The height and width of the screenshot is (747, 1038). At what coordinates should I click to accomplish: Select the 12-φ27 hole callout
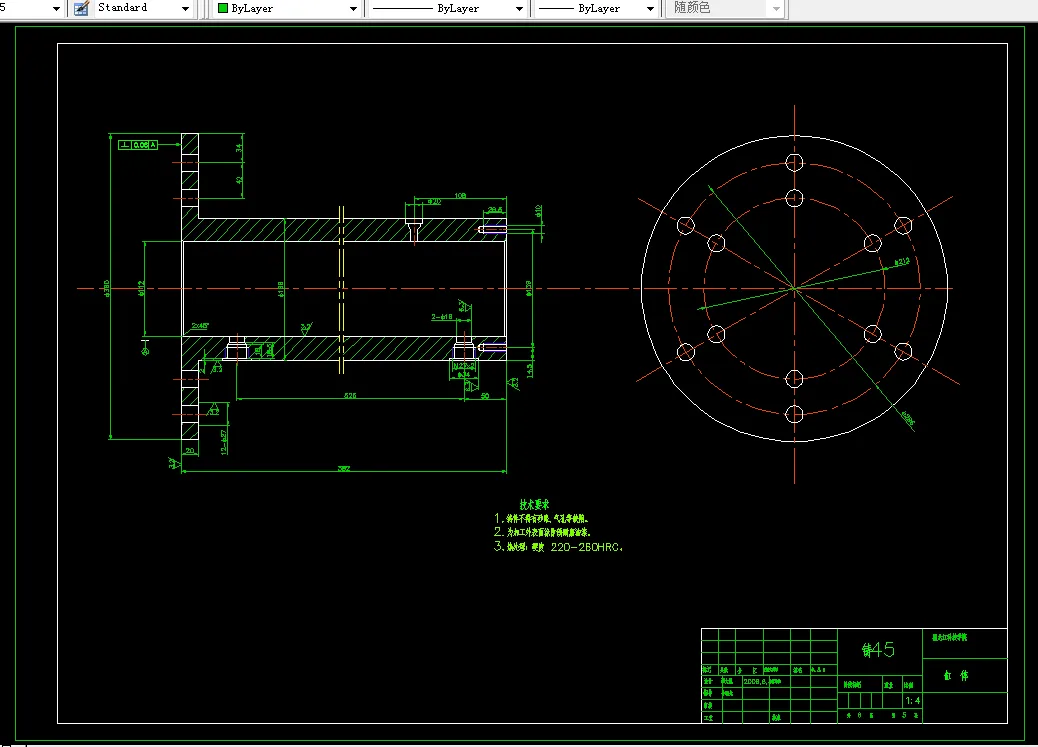click(224, 442)
